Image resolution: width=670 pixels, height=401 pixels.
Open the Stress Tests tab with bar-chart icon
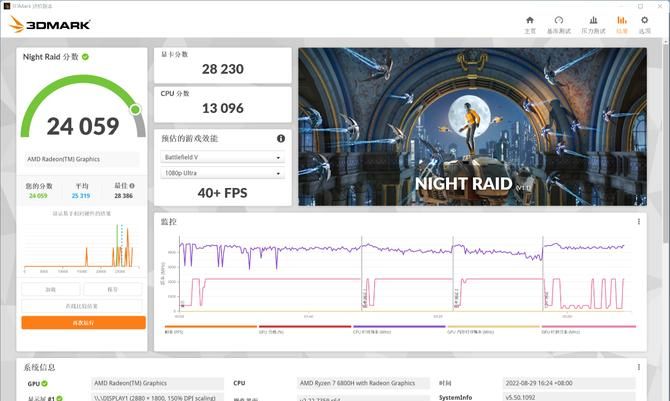[x=594, y=25]
